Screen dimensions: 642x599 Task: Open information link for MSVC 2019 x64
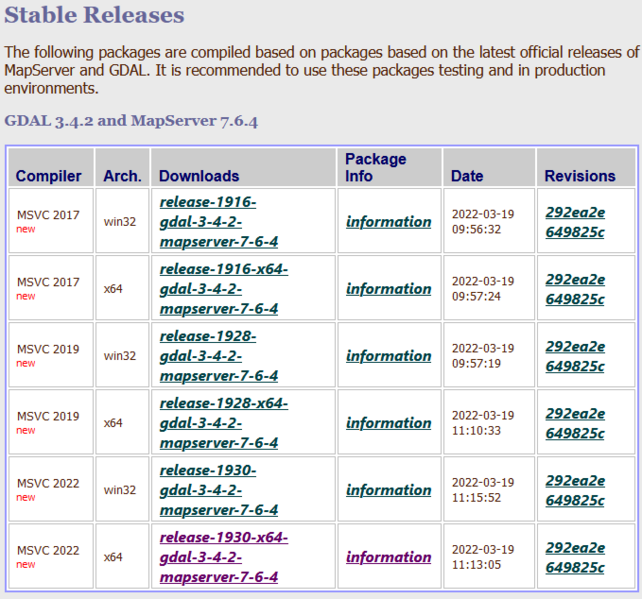[388, 423]
